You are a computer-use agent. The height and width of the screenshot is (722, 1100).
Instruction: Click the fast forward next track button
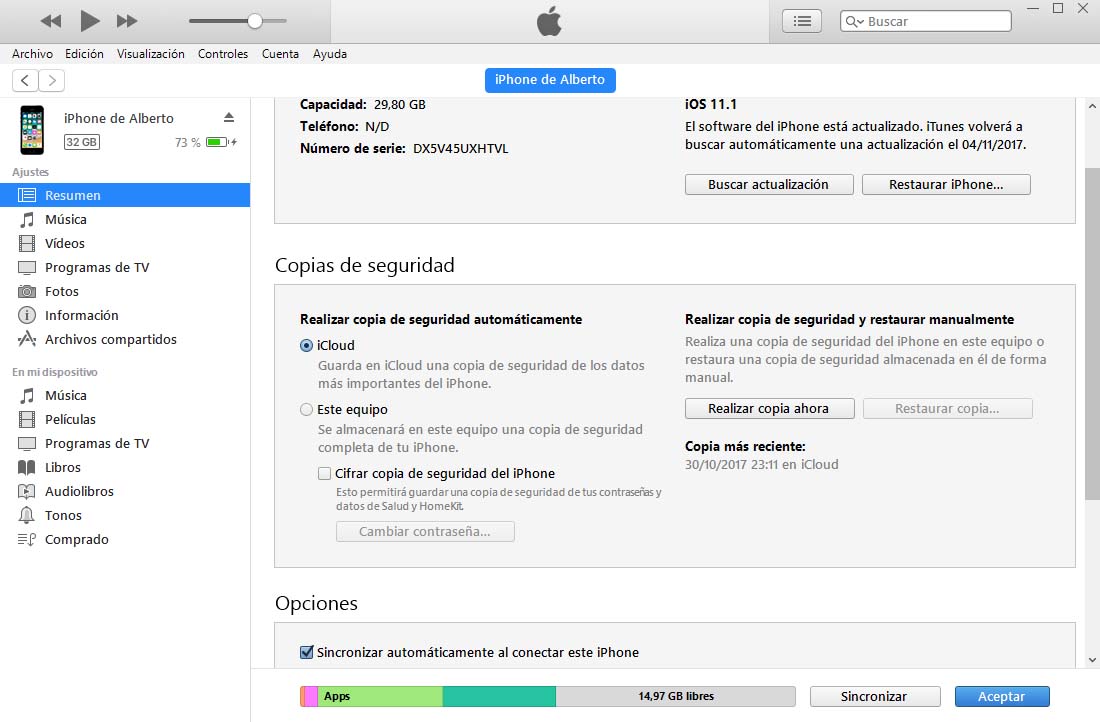(127, 21)
